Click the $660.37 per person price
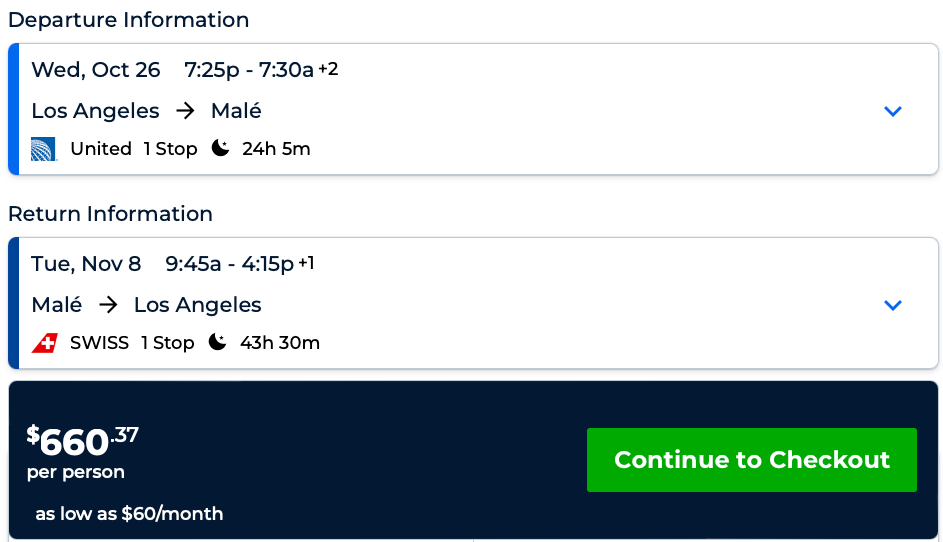 [83, 442]
